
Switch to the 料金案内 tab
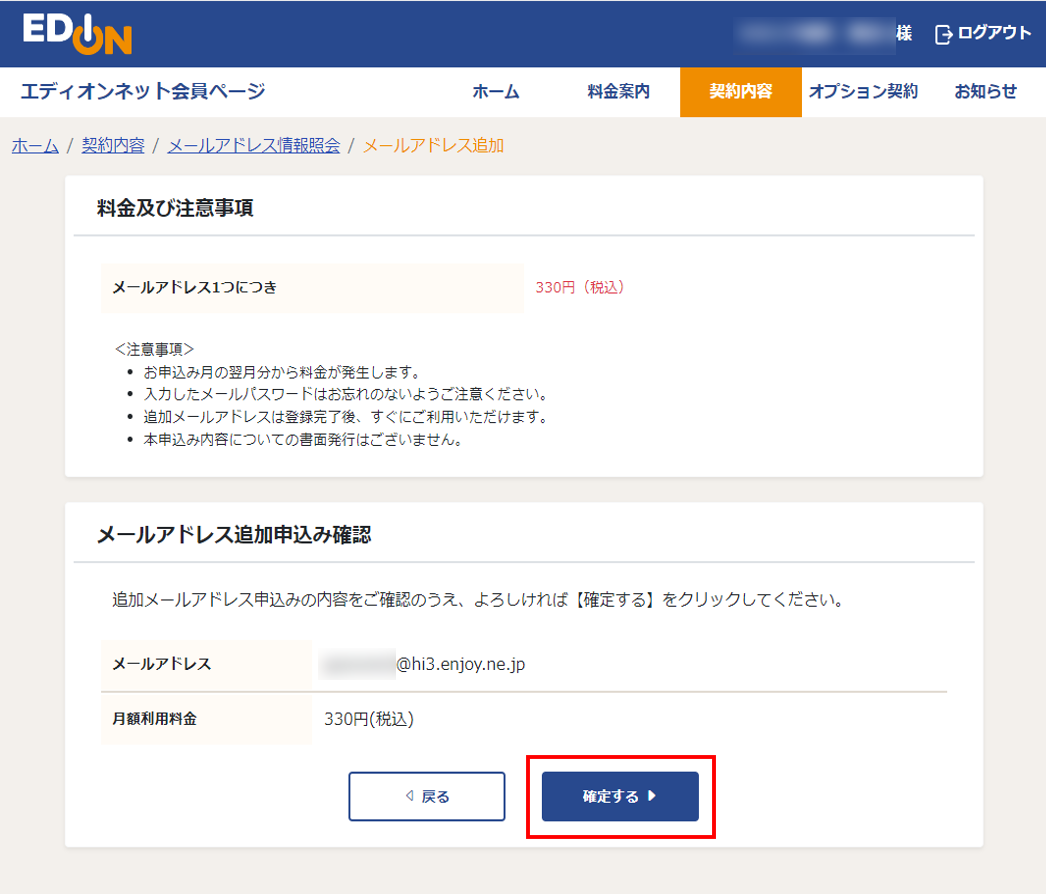point(618,92)
